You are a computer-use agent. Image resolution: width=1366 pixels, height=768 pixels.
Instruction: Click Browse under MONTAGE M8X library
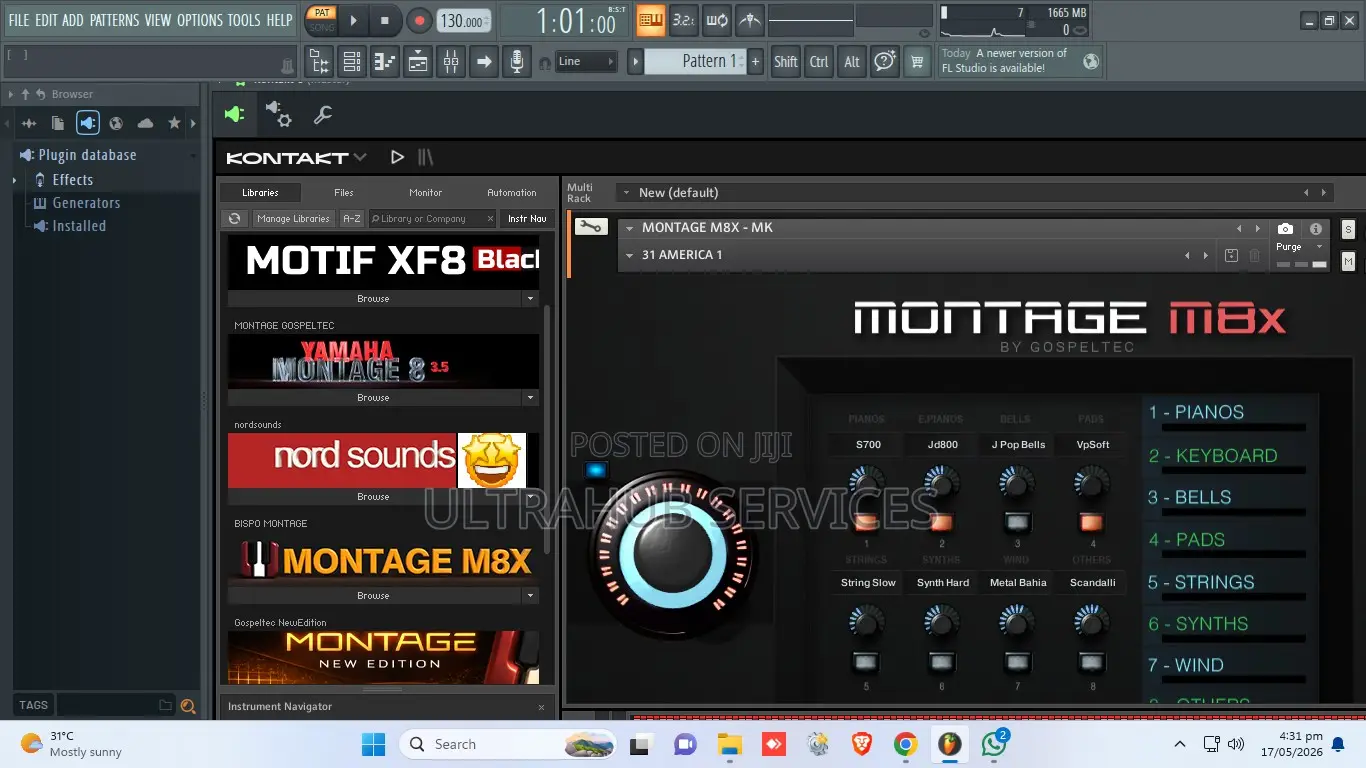coord(374,596)
